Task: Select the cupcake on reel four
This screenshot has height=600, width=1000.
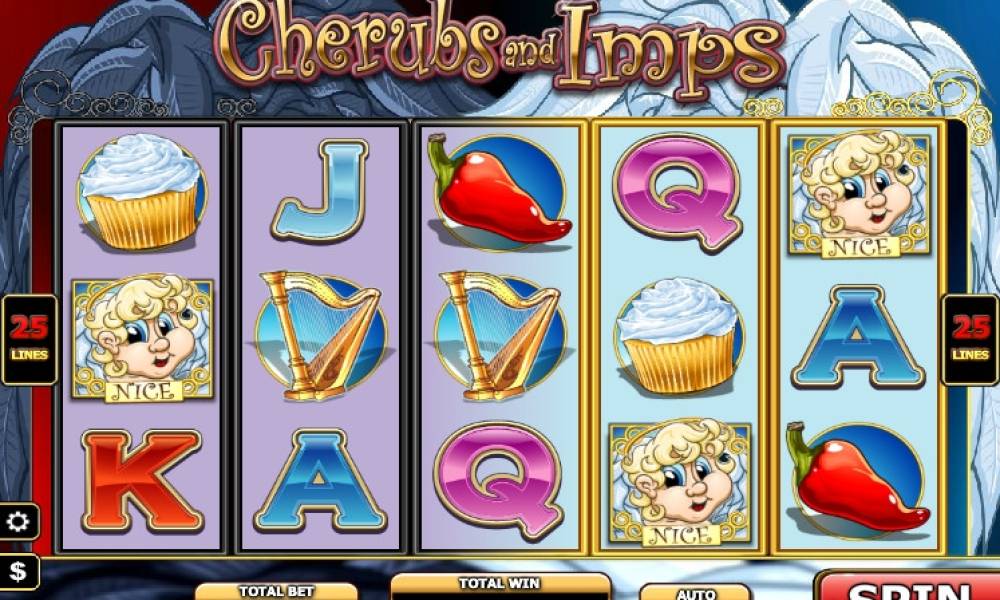Action: pyautogui.click(x=679, y=335)
